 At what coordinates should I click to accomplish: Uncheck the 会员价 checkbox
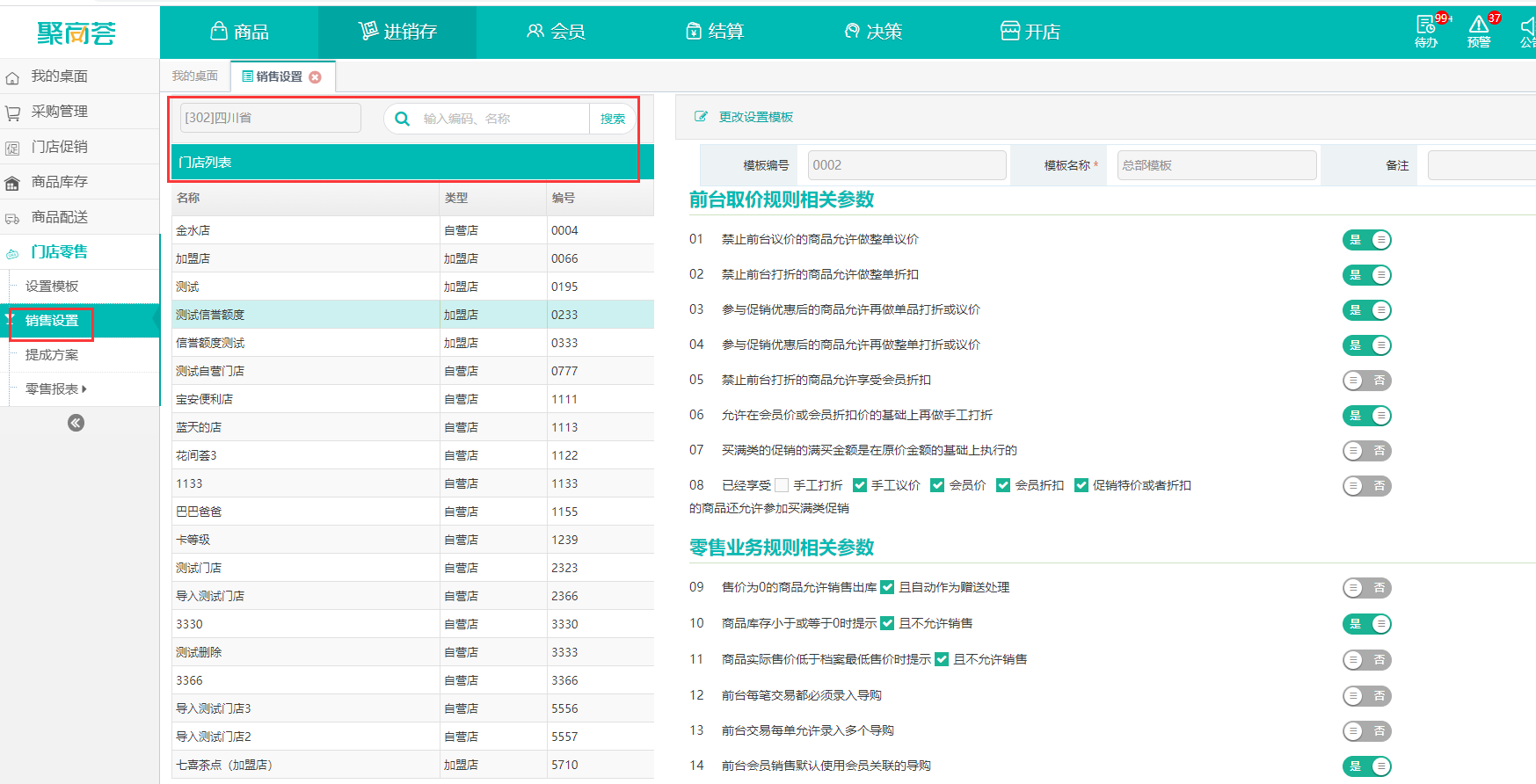point(937,485)
